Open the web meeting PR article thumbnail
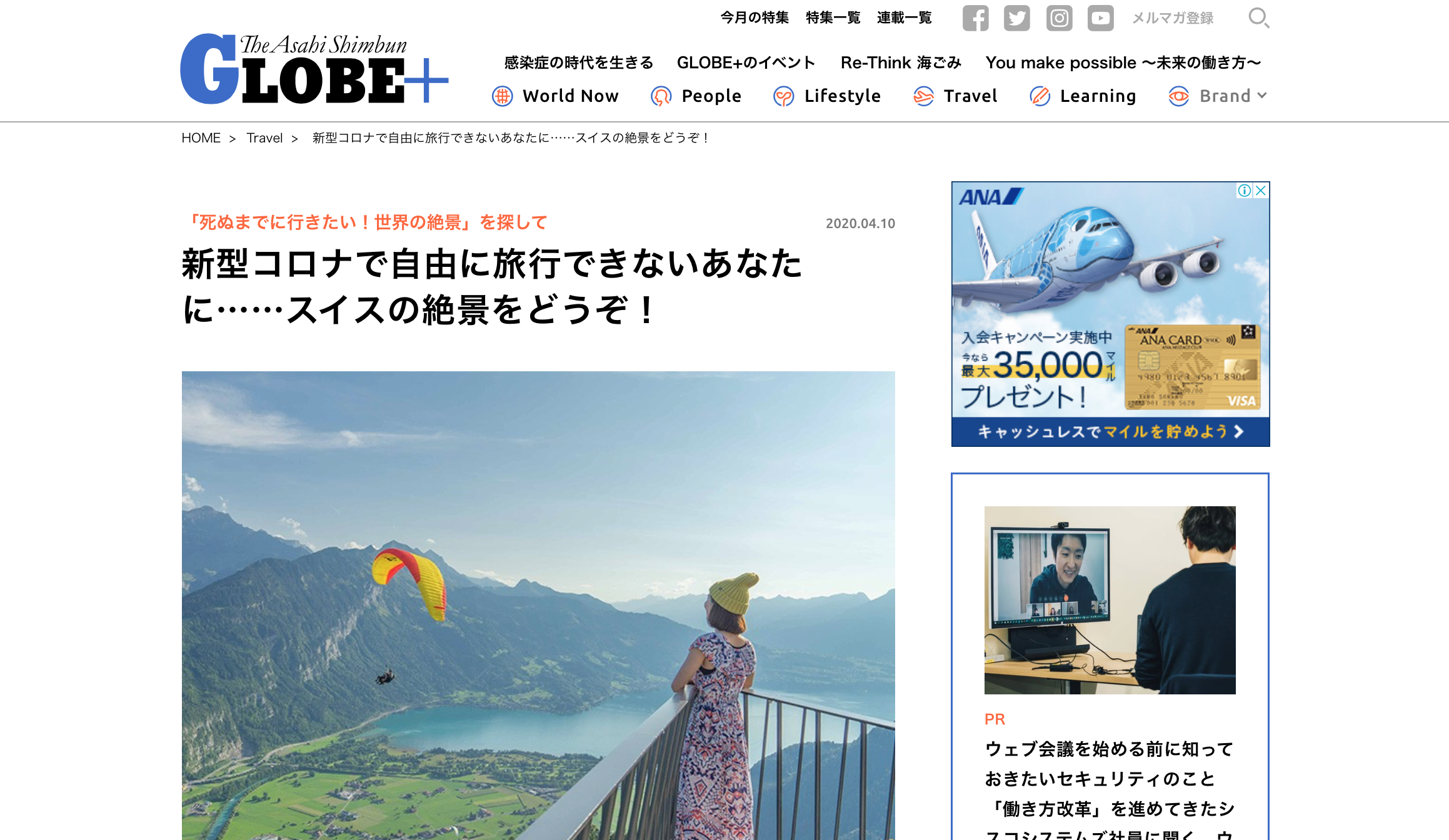 (1110, 600)
